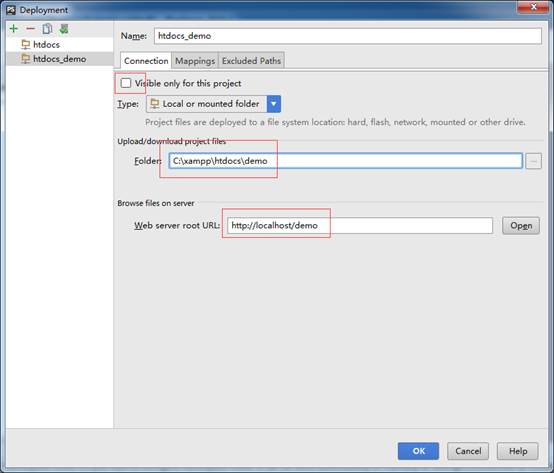The width and height of the screenshot is (554, 473).
Task: Click the Upload/download project files heading
Action: pyautogui.click(x=172, y=141)
